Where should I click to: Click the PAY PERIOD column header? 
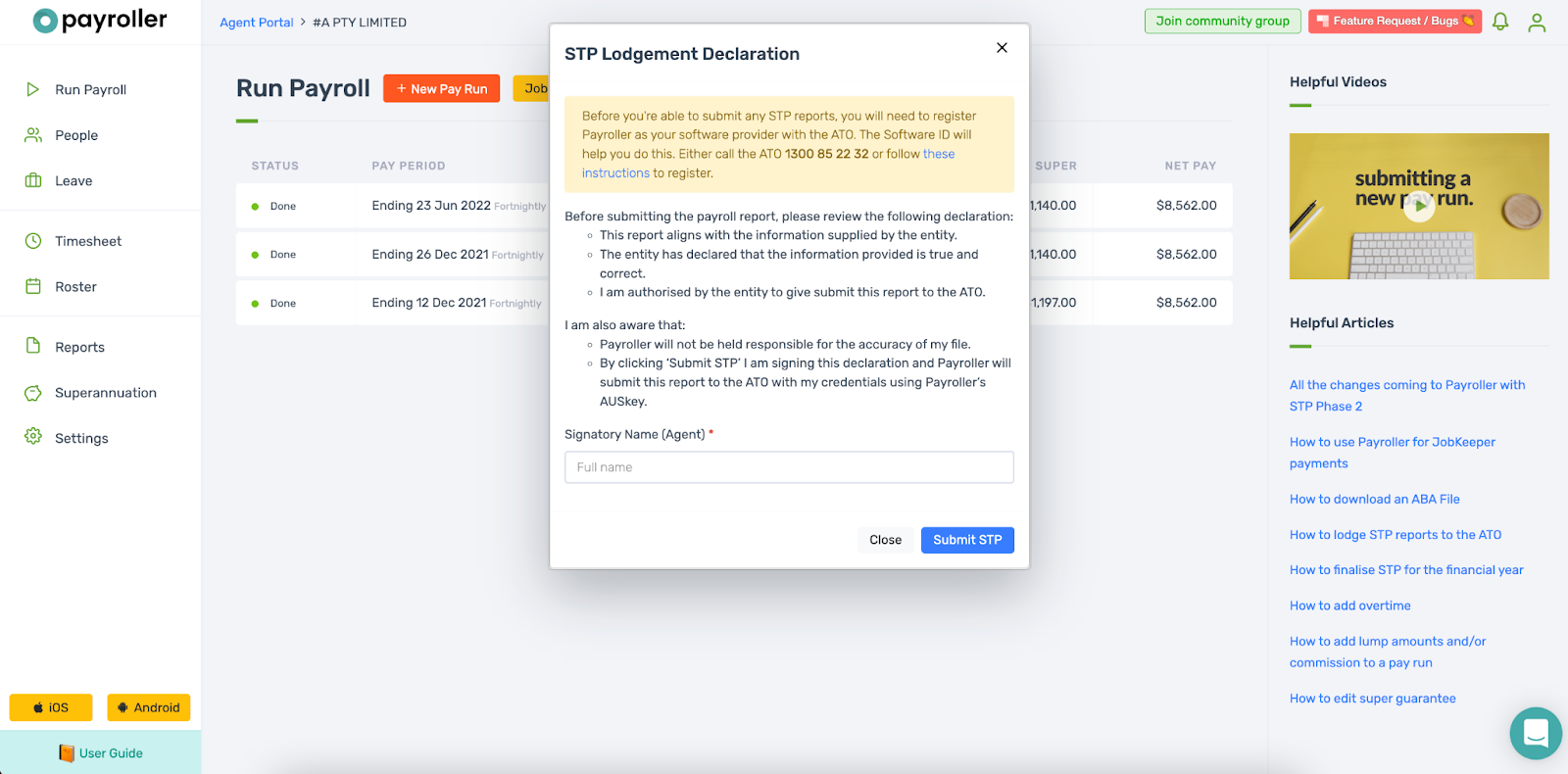click(408, 166)
